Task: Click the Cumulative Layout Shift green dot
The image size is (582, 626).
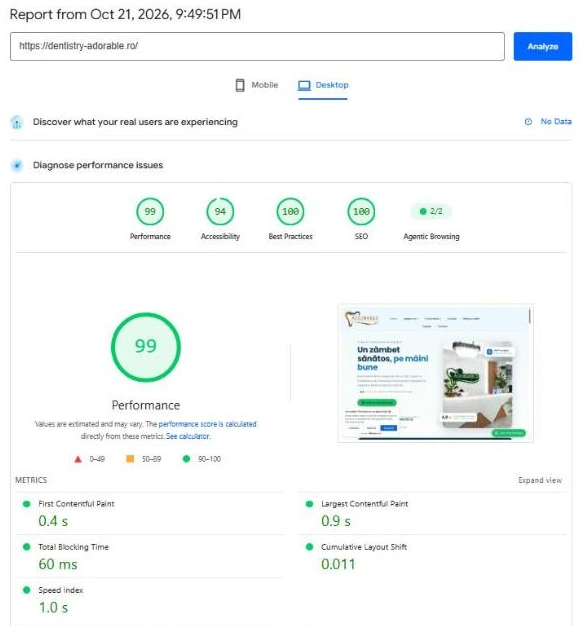Action: click(x=309, y=547)
